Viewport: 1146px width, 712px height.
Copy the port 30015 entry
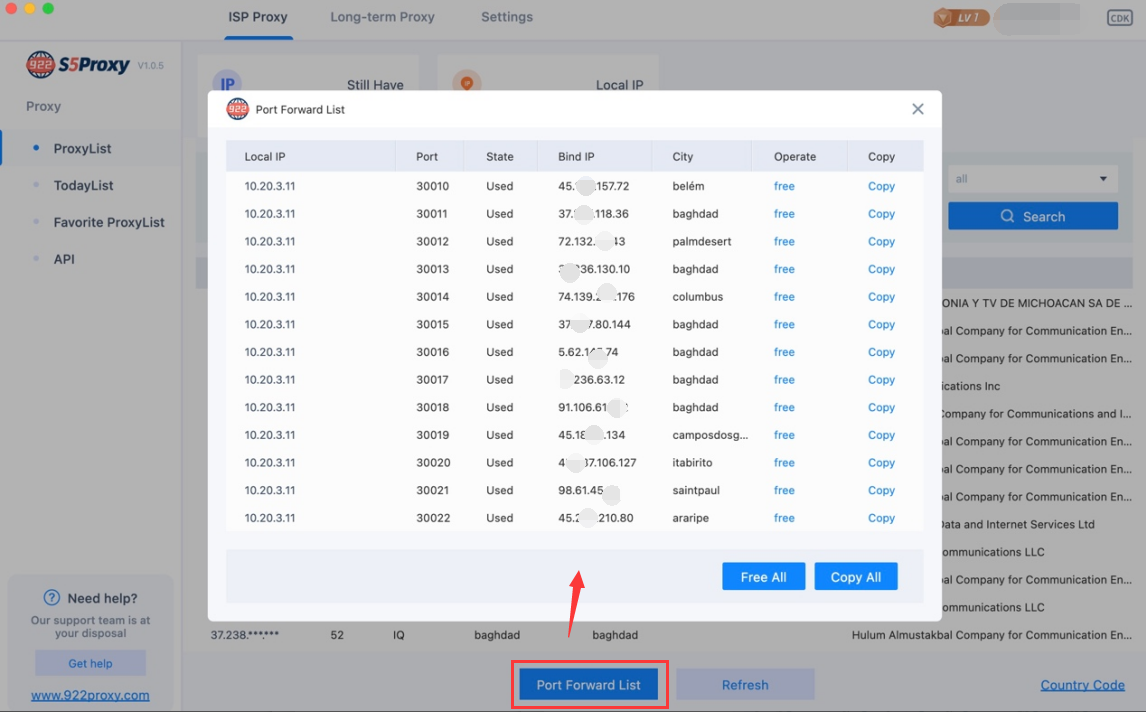click(x=881, y=325)
